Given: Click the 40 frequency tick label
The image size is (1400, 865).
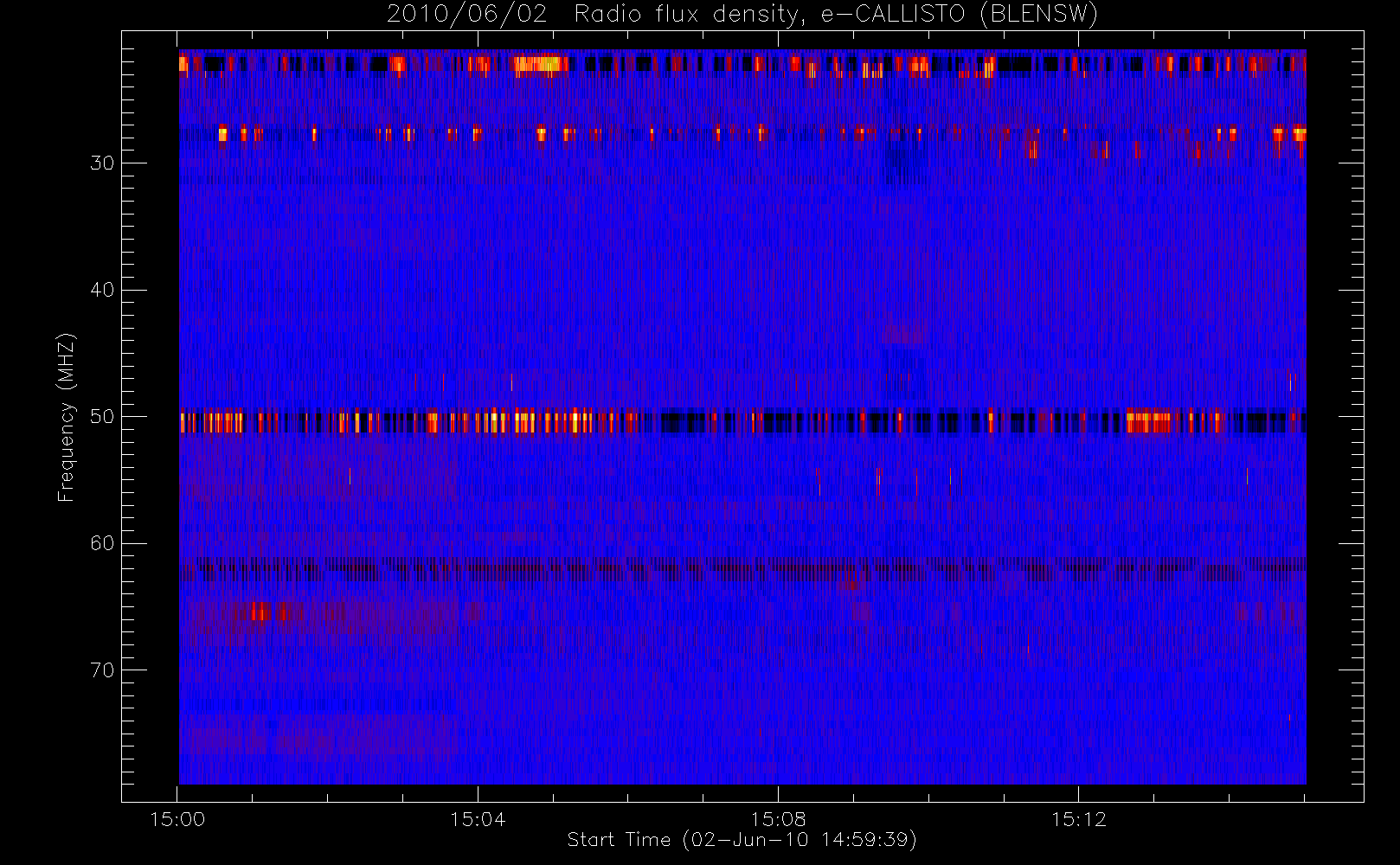Looking at the screenshot, I should (x=102, y=290).
